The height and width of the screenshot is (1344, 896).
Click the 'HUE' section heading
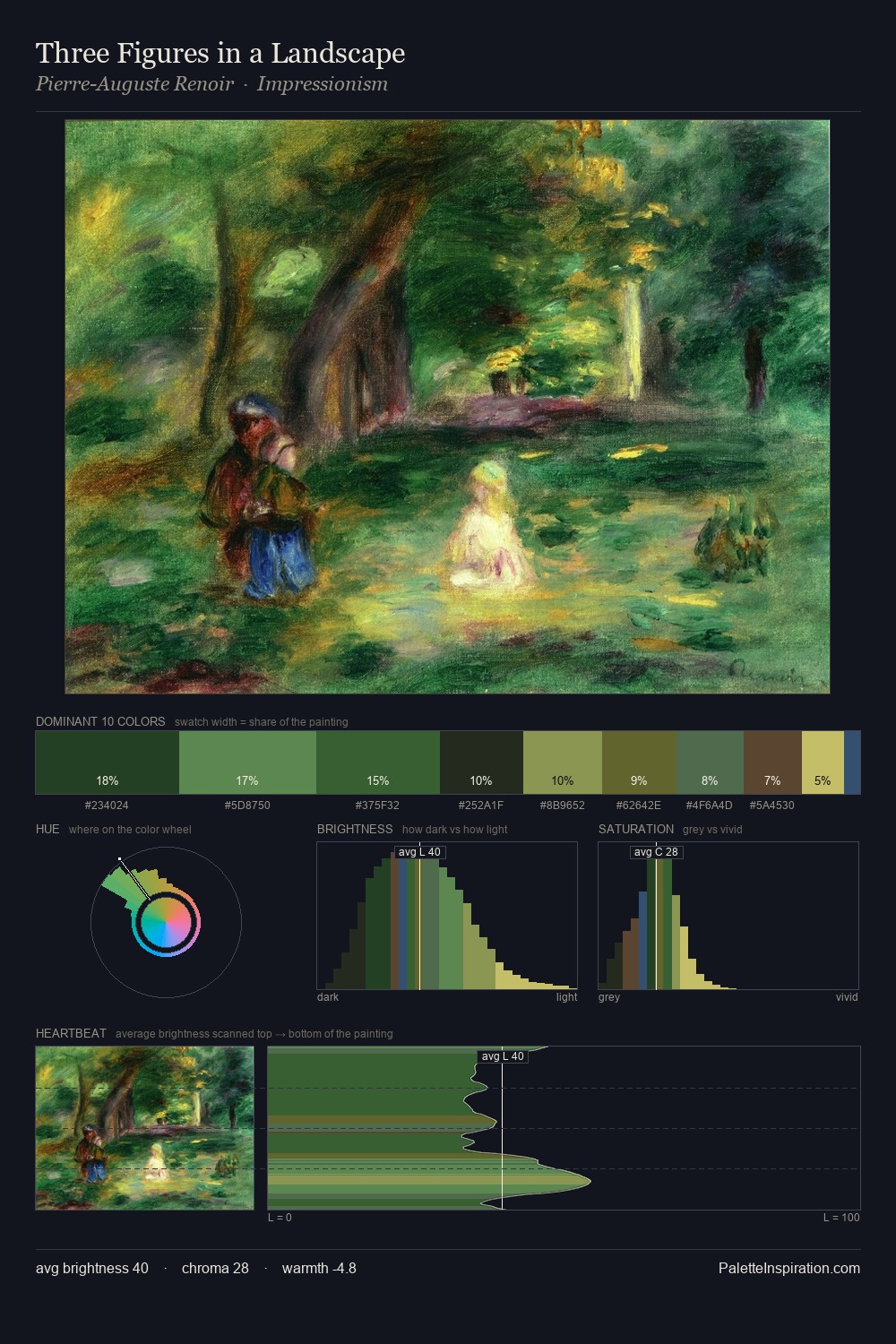click(47, 830)
